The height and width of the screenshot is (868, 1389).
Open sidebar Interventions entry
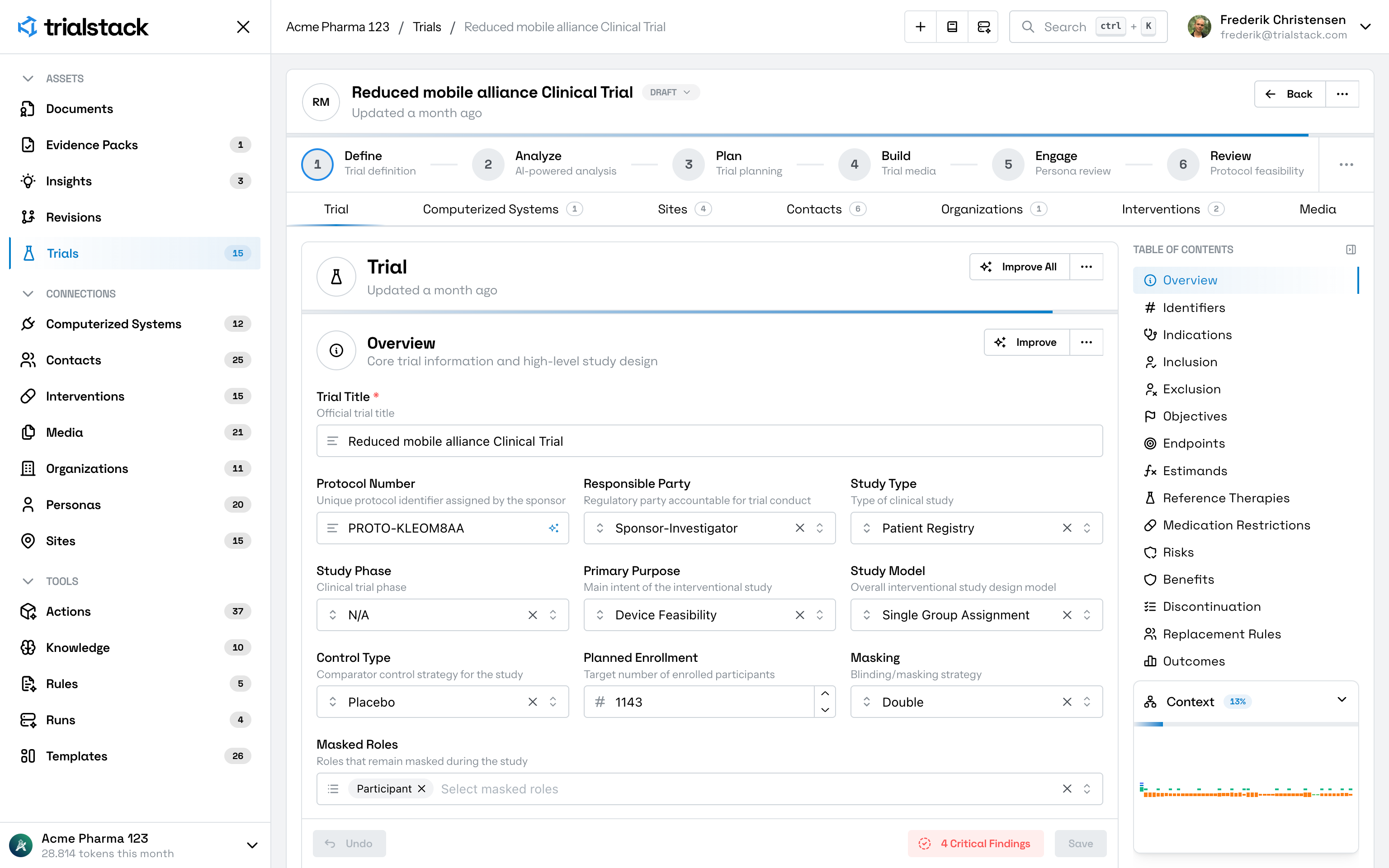[135, 396]
